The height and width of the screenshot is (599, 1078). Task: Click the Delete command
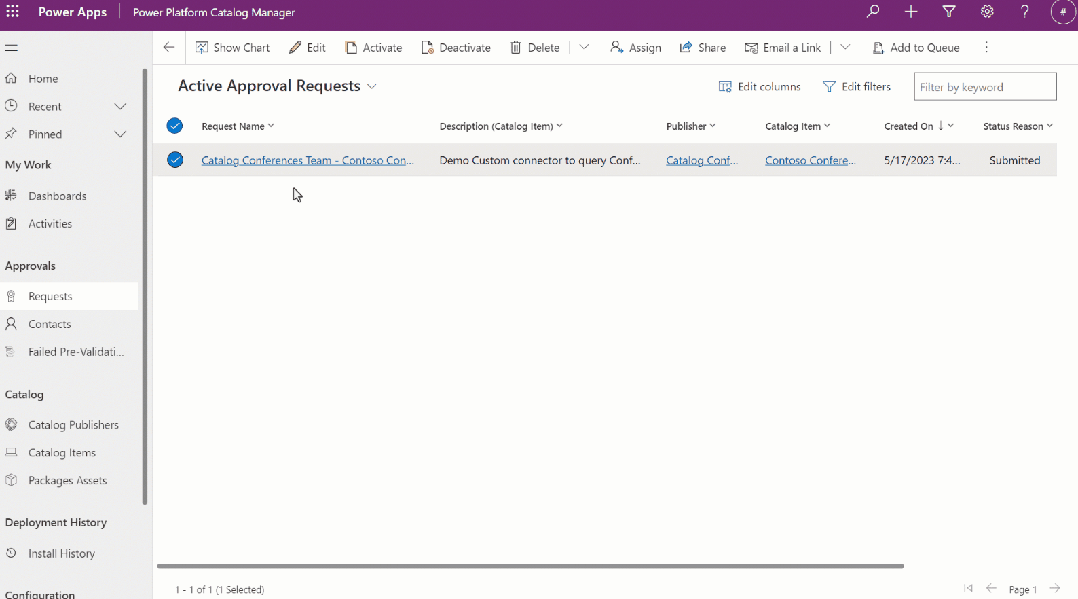tap(535, 47)
